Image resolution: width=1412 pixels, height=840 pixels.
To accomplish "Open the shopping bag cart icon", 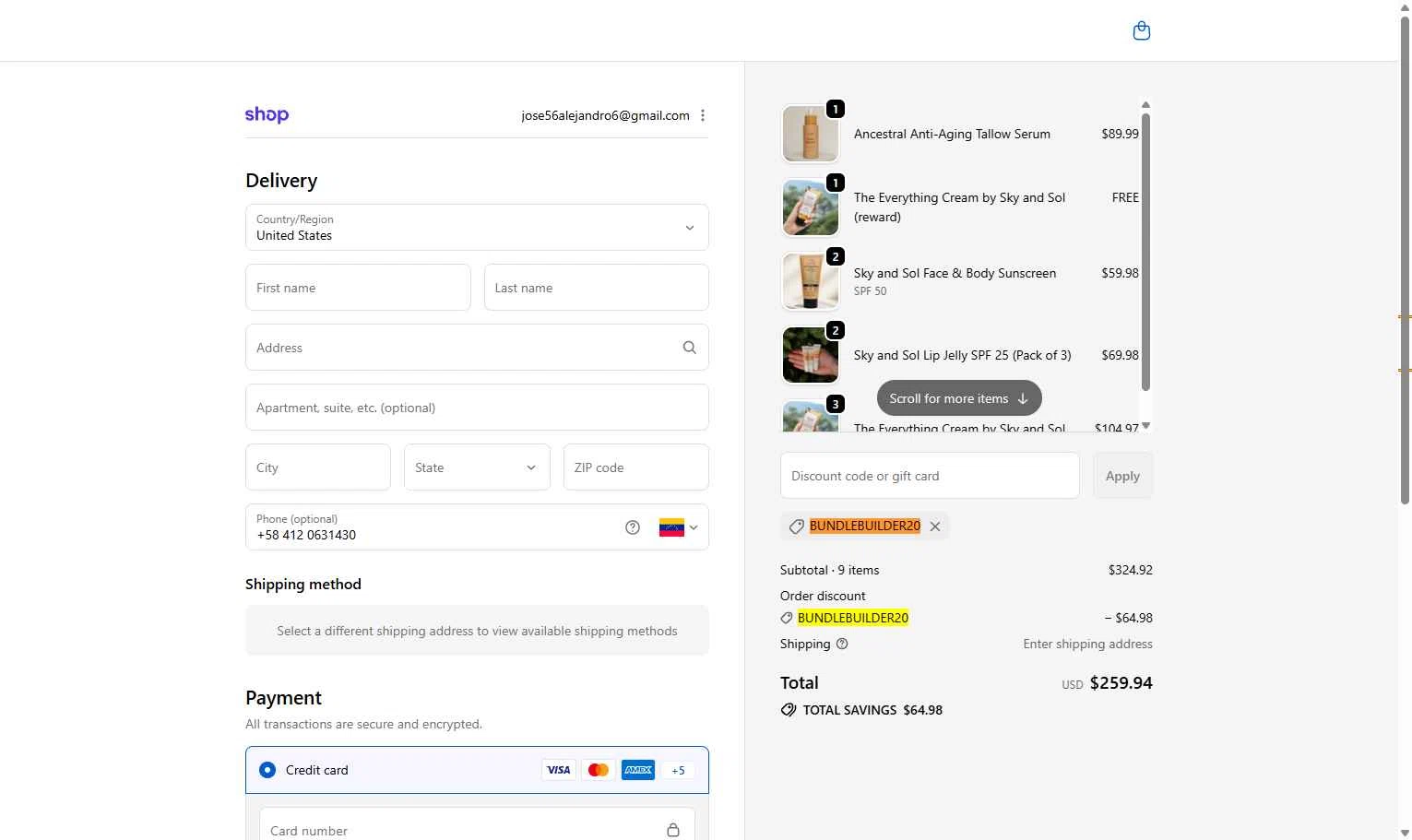I will [x=1141, y=30].
